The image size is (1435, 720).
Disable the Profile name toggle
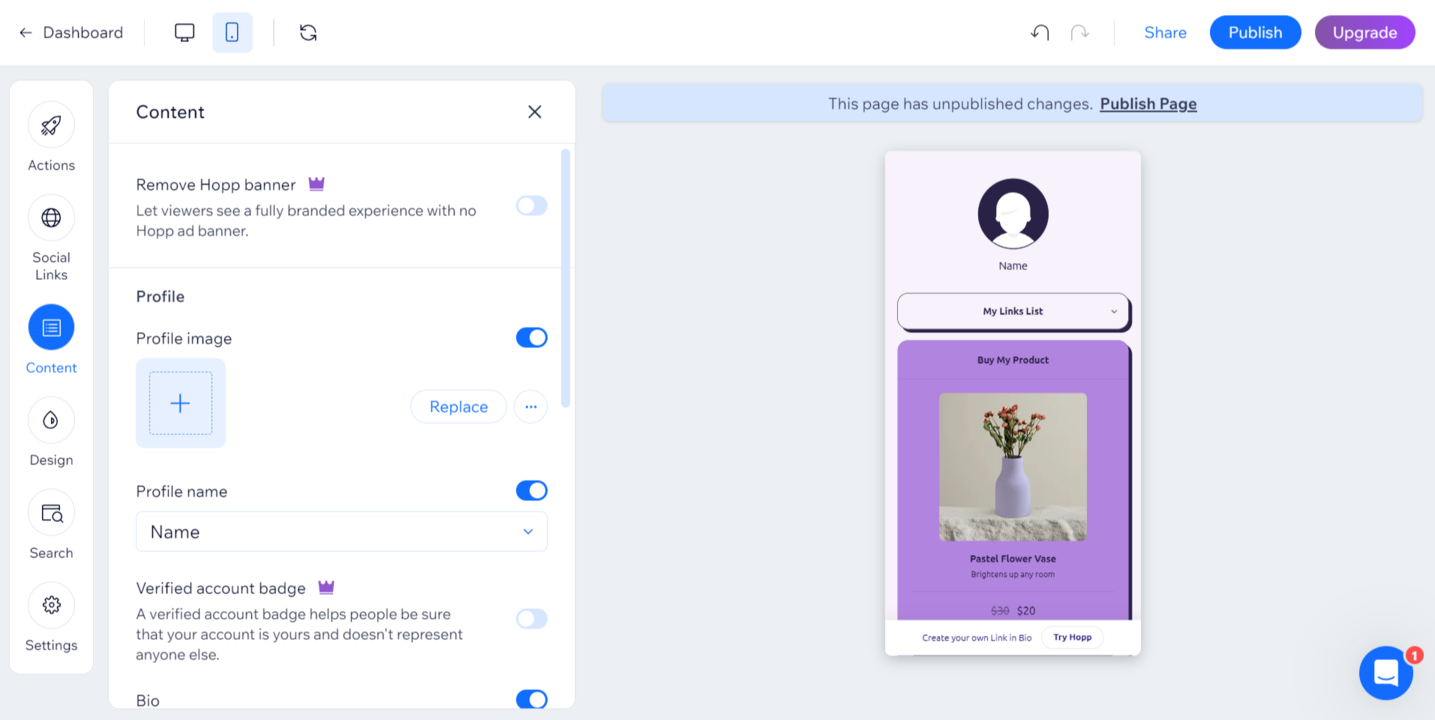(x=531, y=491)
